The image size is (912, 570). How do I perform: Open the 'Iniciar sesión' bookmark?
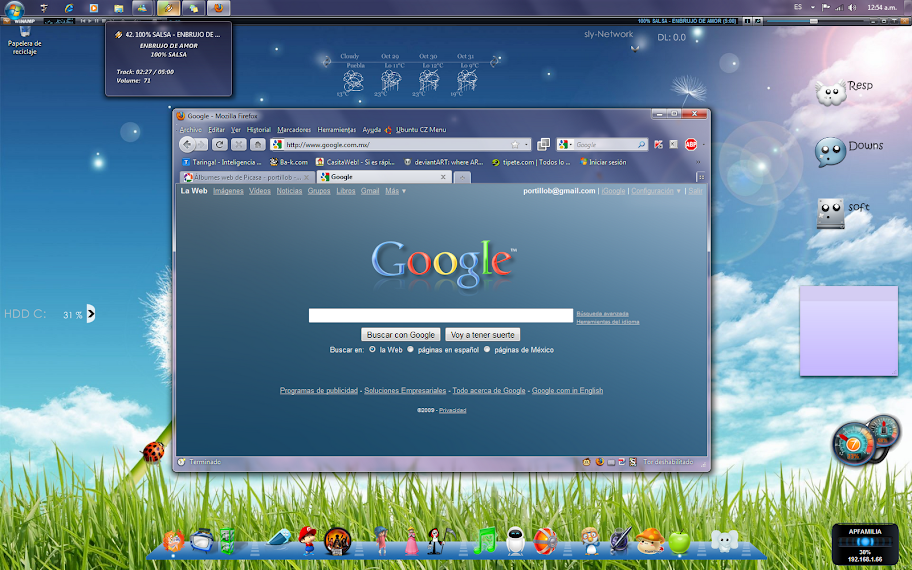tap(603, 162)
